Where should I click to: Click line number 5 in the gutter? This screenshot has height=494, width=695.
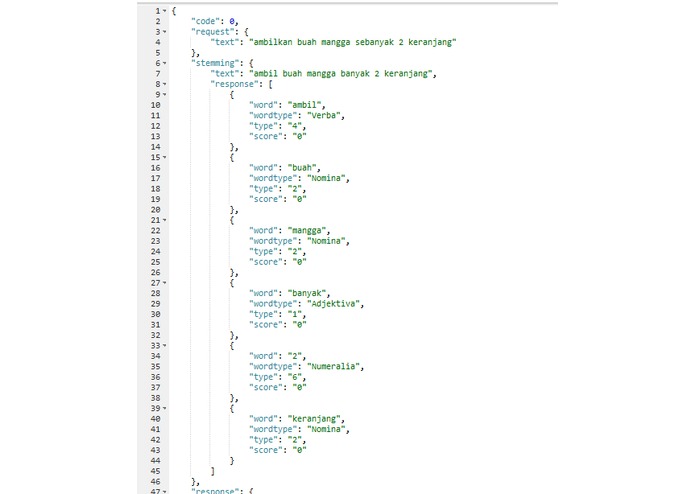pos(158,53)
